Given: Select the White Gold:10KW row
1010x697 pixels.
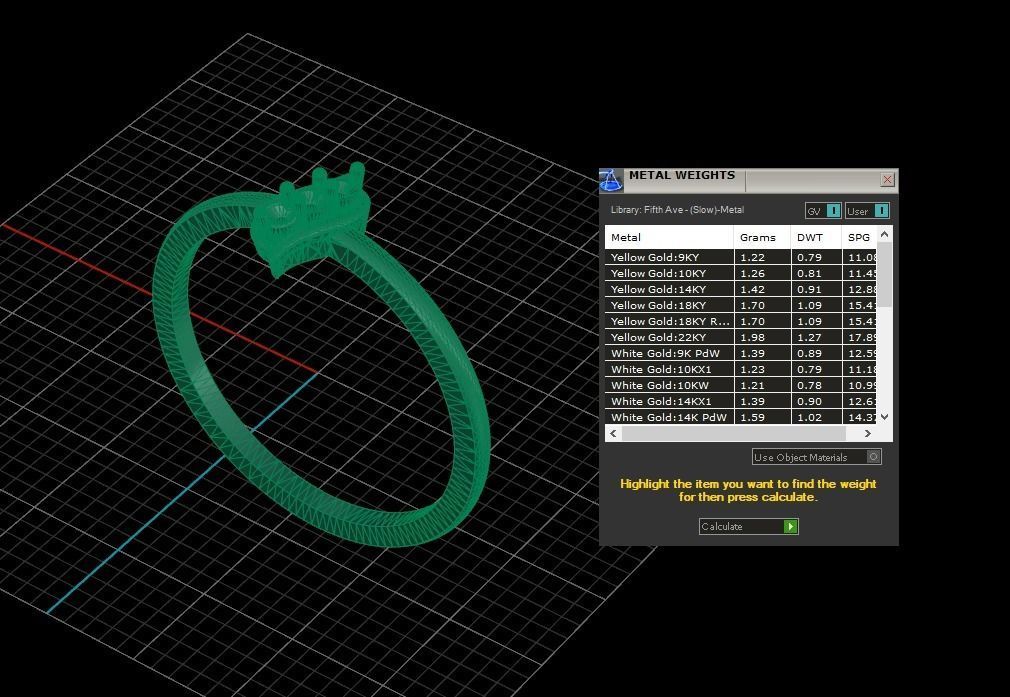Looking at the screenshot, I should click(741, 385).
